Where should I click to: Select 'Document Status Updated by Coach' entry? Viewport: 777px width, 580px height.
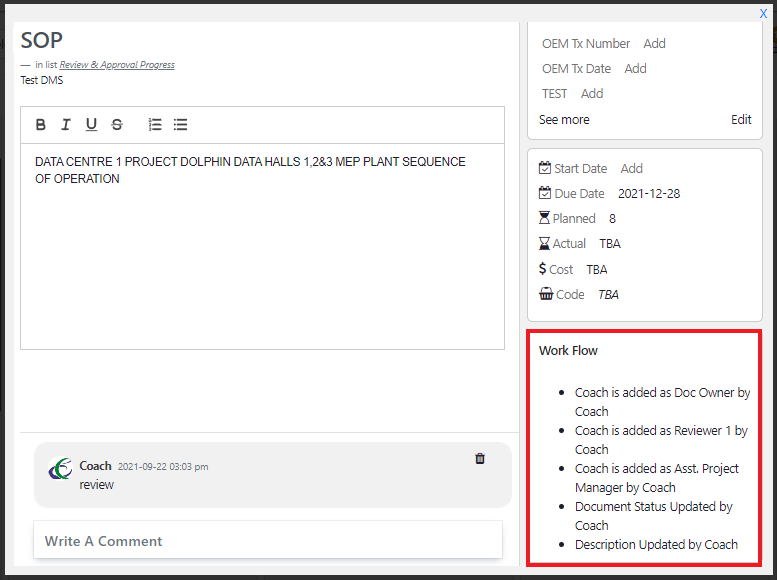pyautogui.click(x=654, y=516)
